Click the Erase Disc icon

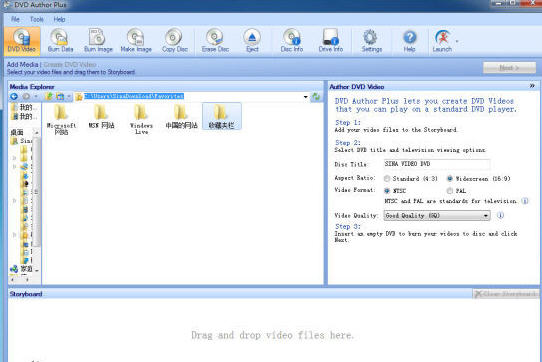215,41
